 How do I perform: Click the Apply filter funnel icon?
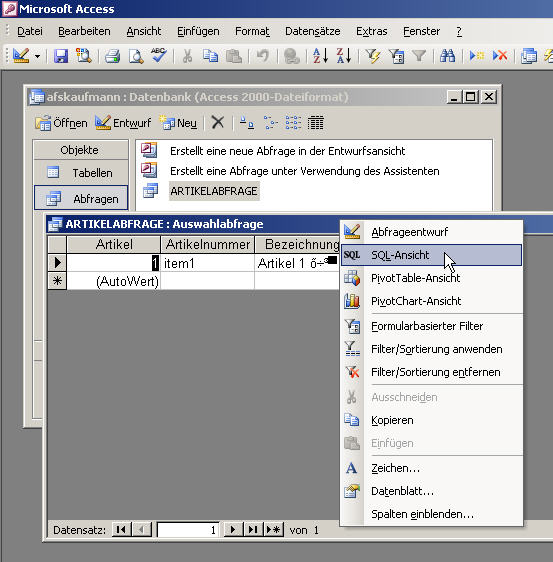click(419, 56)
